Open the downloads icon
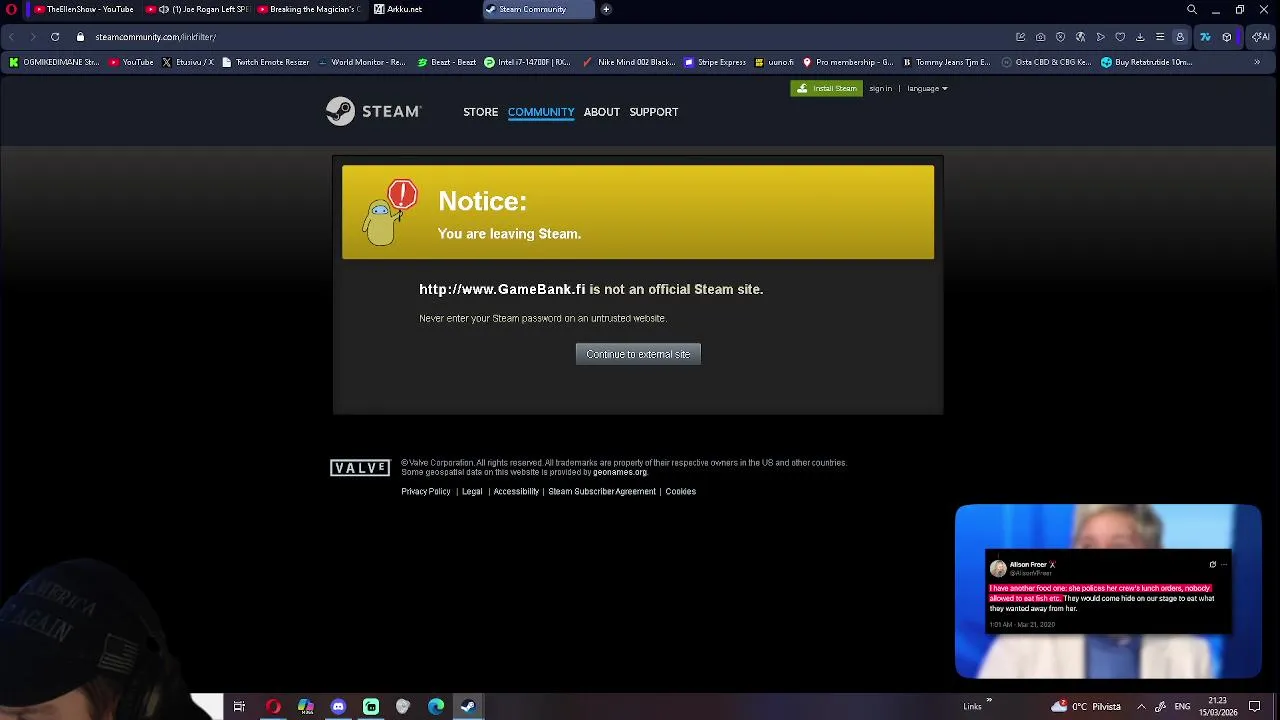This screenshot has height=720, width=1280. (1140, 37)
